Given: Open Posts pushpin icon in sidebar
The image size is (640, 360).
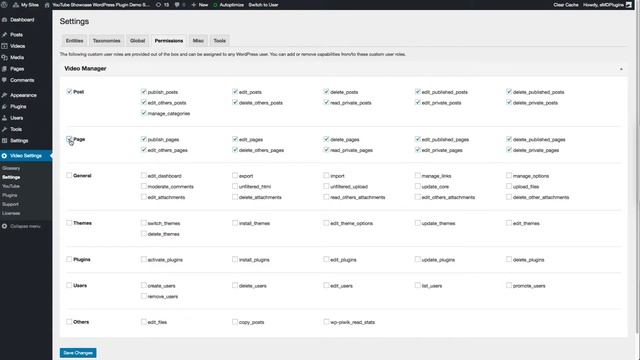Looking at the screenshot, I should click(4, 35).
